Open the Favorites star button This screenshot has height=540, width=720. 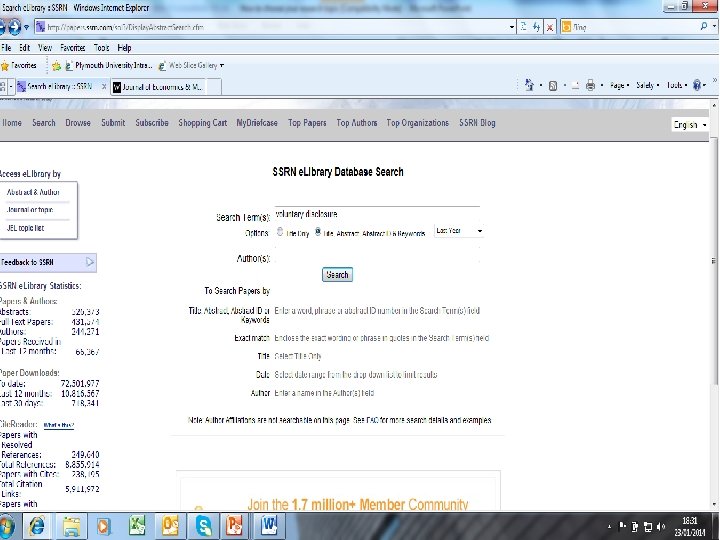point(19,66)
